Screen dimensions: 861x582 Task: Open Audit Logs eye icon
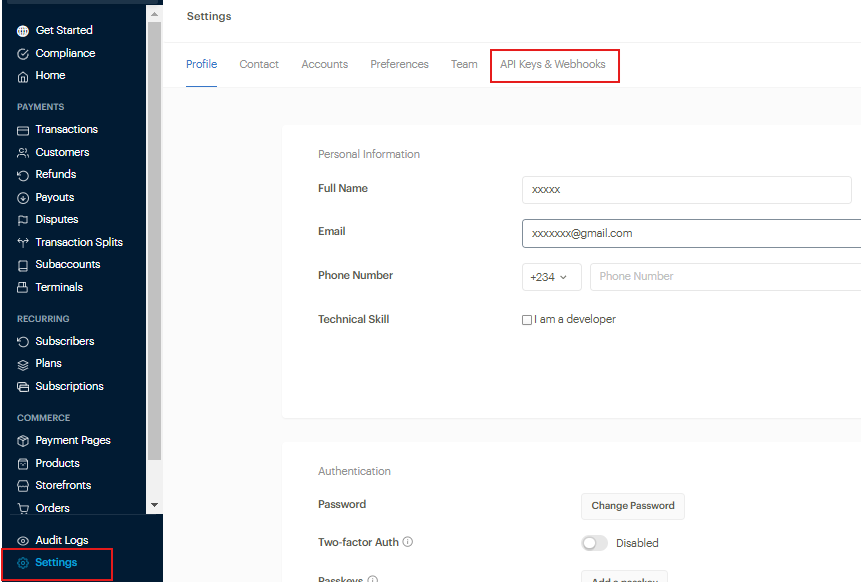[x=23, y=541]
